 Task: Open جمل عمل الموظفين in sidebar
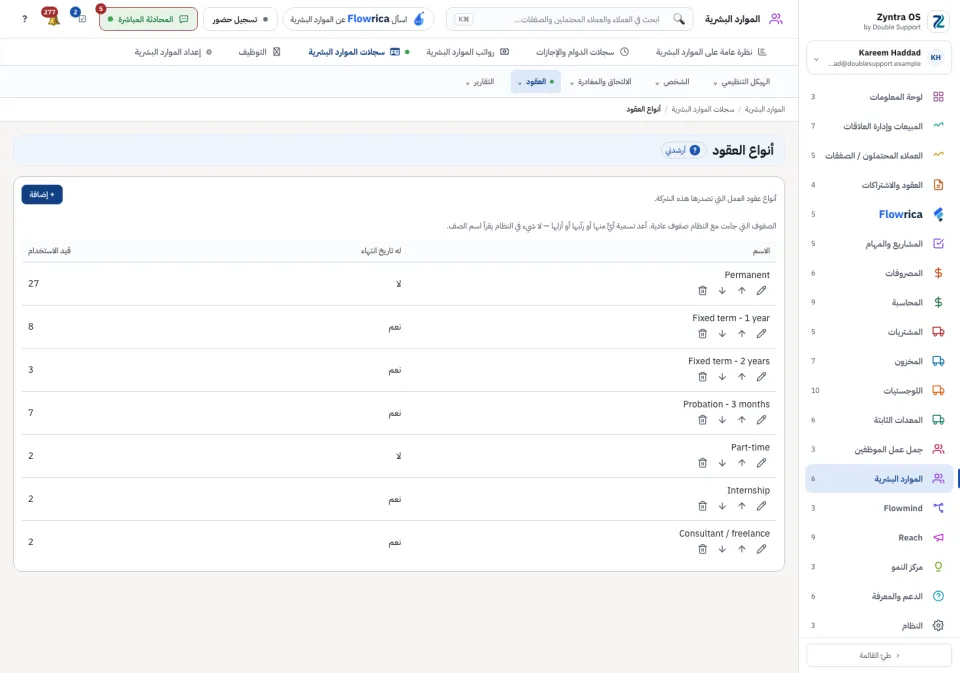pos(878,449)
